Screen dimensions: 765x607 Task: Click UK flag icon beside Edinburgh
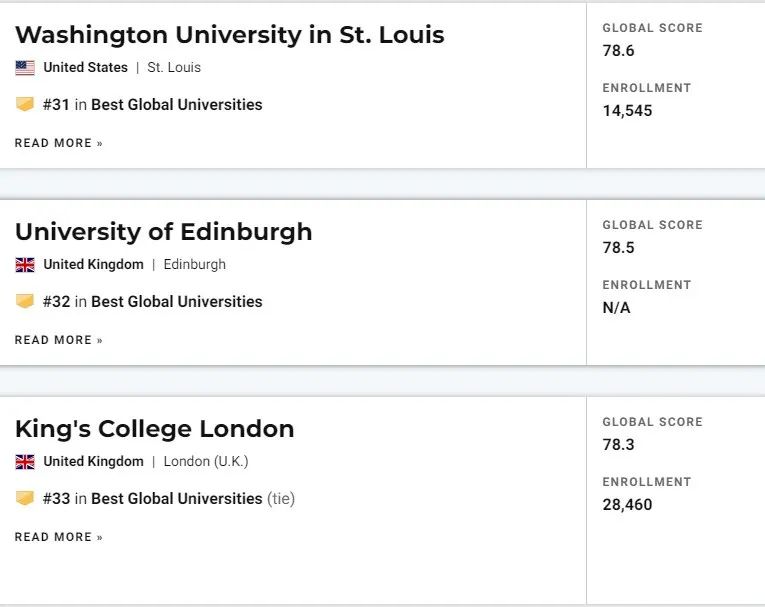pyautogui.click(x=25, y=265)
